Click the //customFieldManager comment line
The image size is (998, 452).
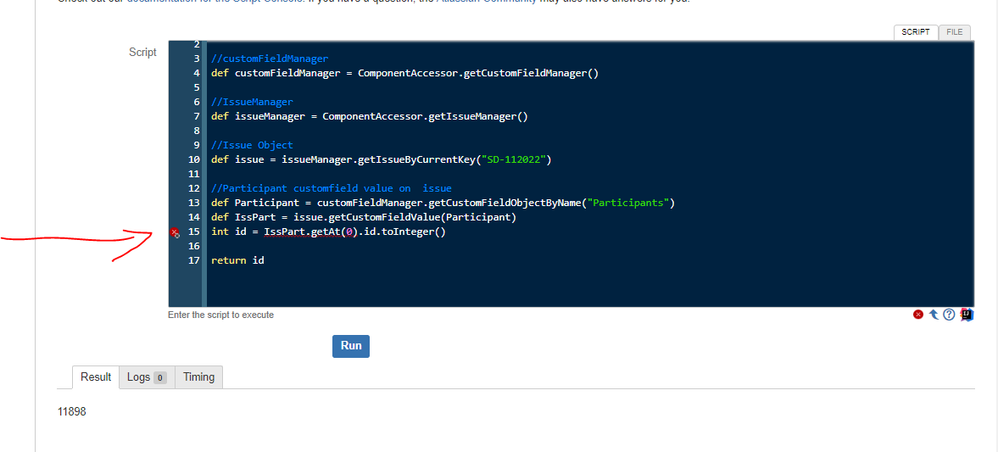tap(270, 59)
